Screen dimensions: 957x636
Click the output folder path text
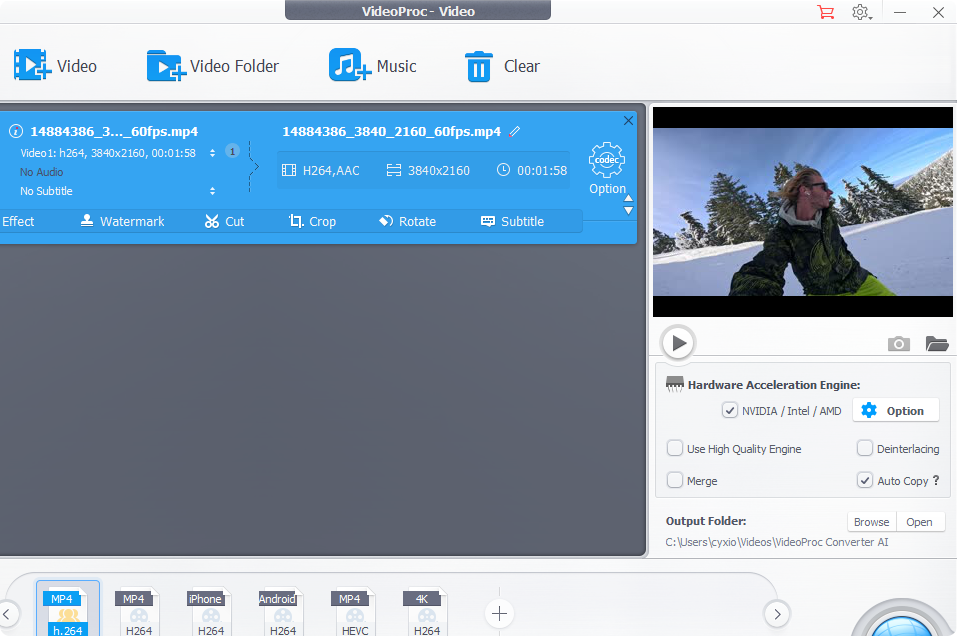tap(776, 542)
